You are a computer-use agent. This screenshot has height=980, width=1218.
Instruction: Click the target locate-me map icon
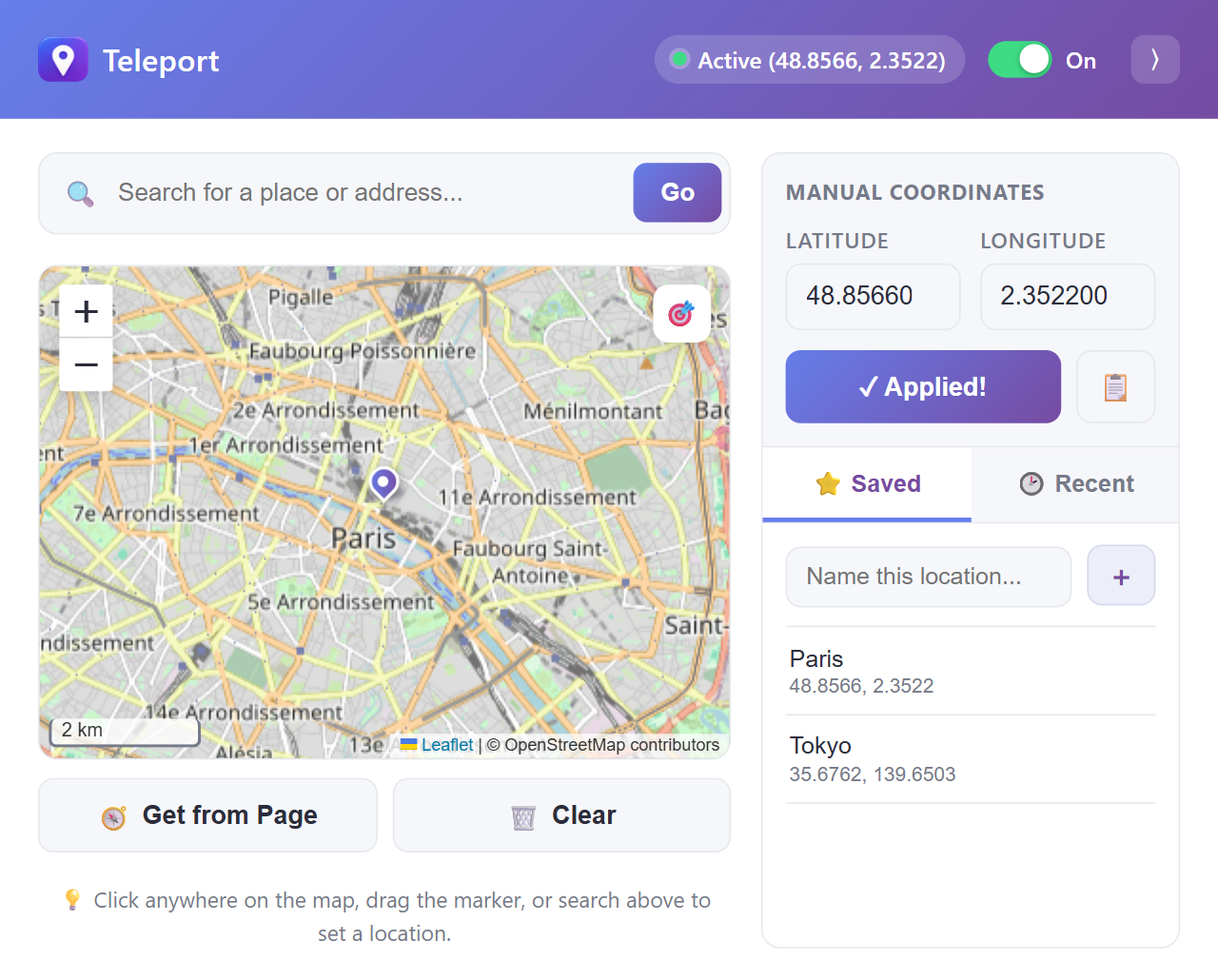pos(681,313)
